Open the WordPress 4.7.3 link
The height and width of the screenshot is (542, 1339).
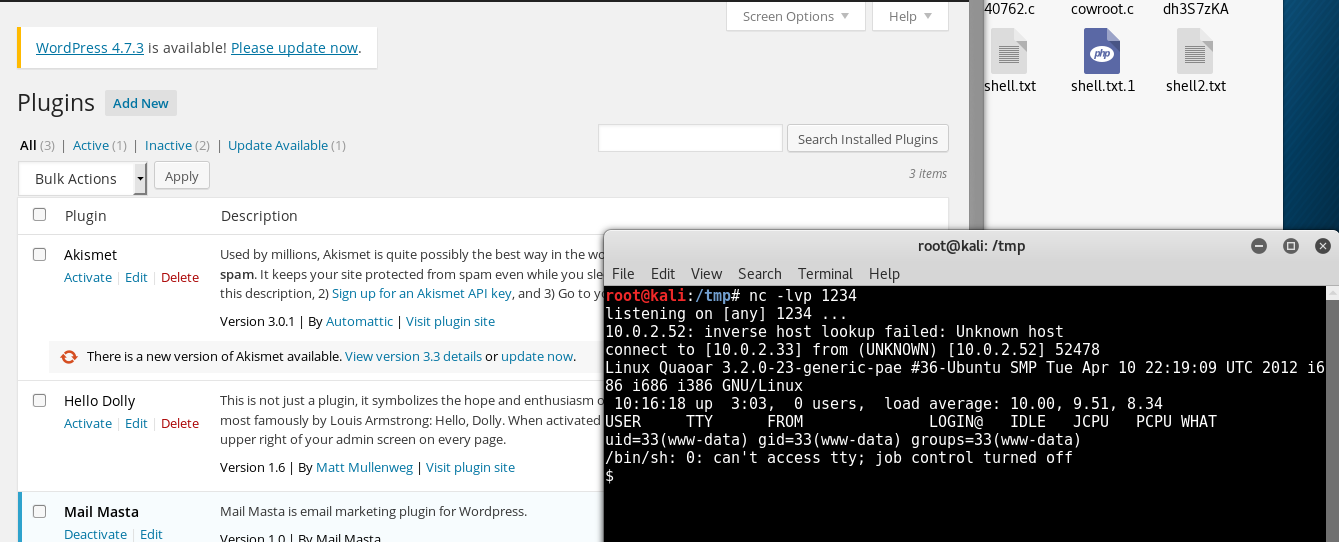[90, 47]
